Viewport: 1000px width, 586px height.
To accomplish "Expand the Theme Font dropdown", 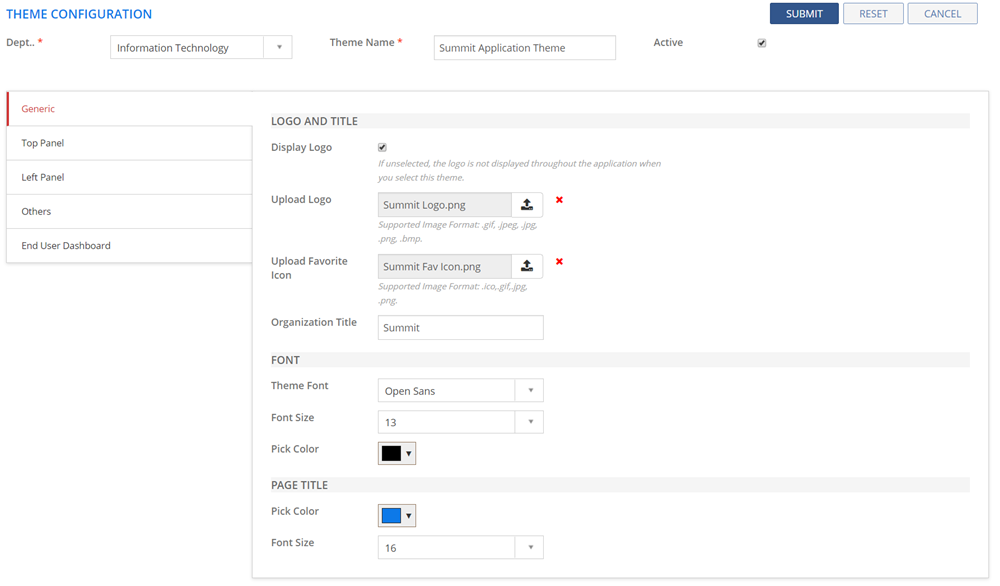I will click(x=530, y=391).
